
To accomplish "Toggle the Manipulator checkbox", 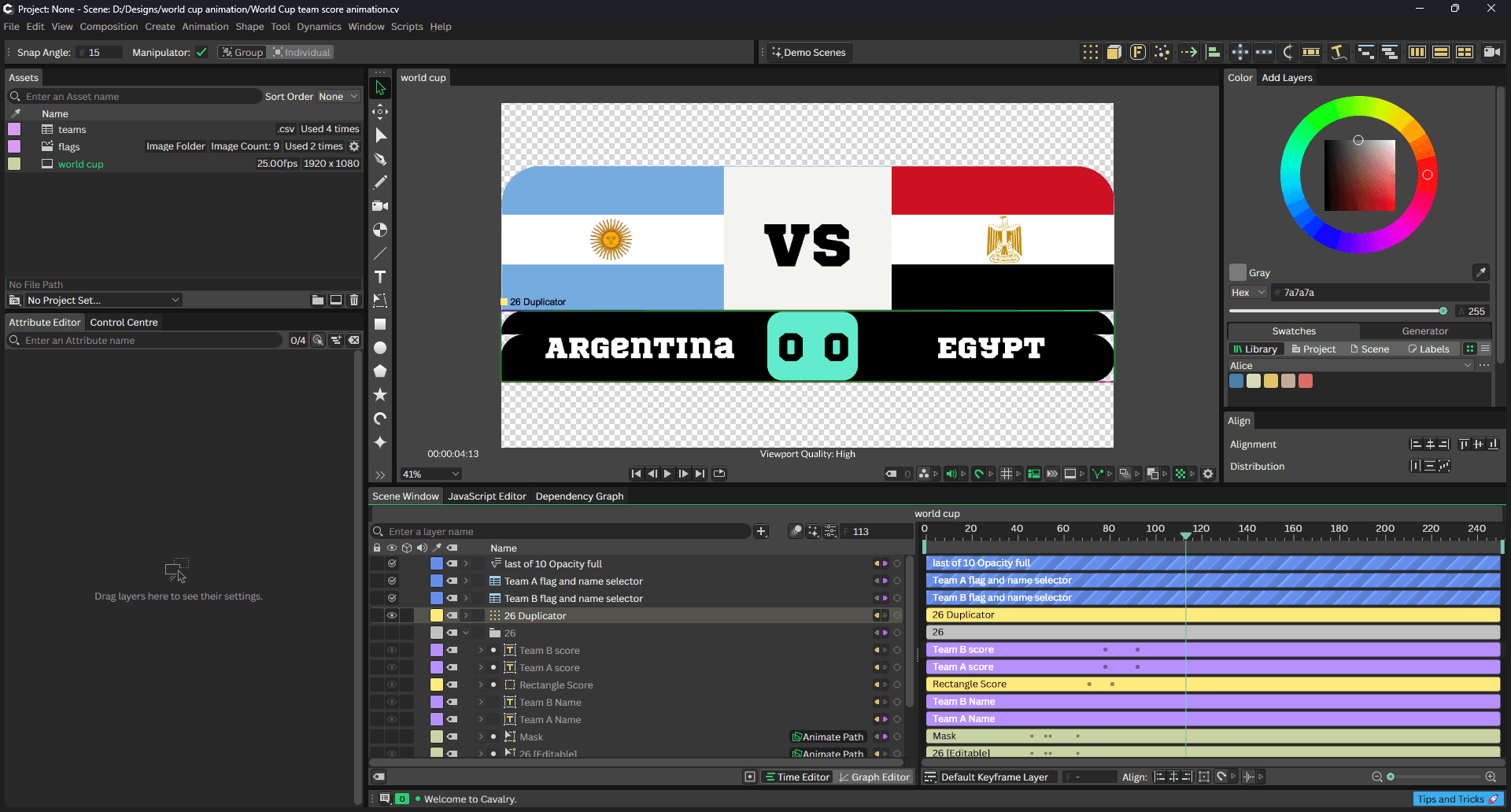I will [201, 52].
